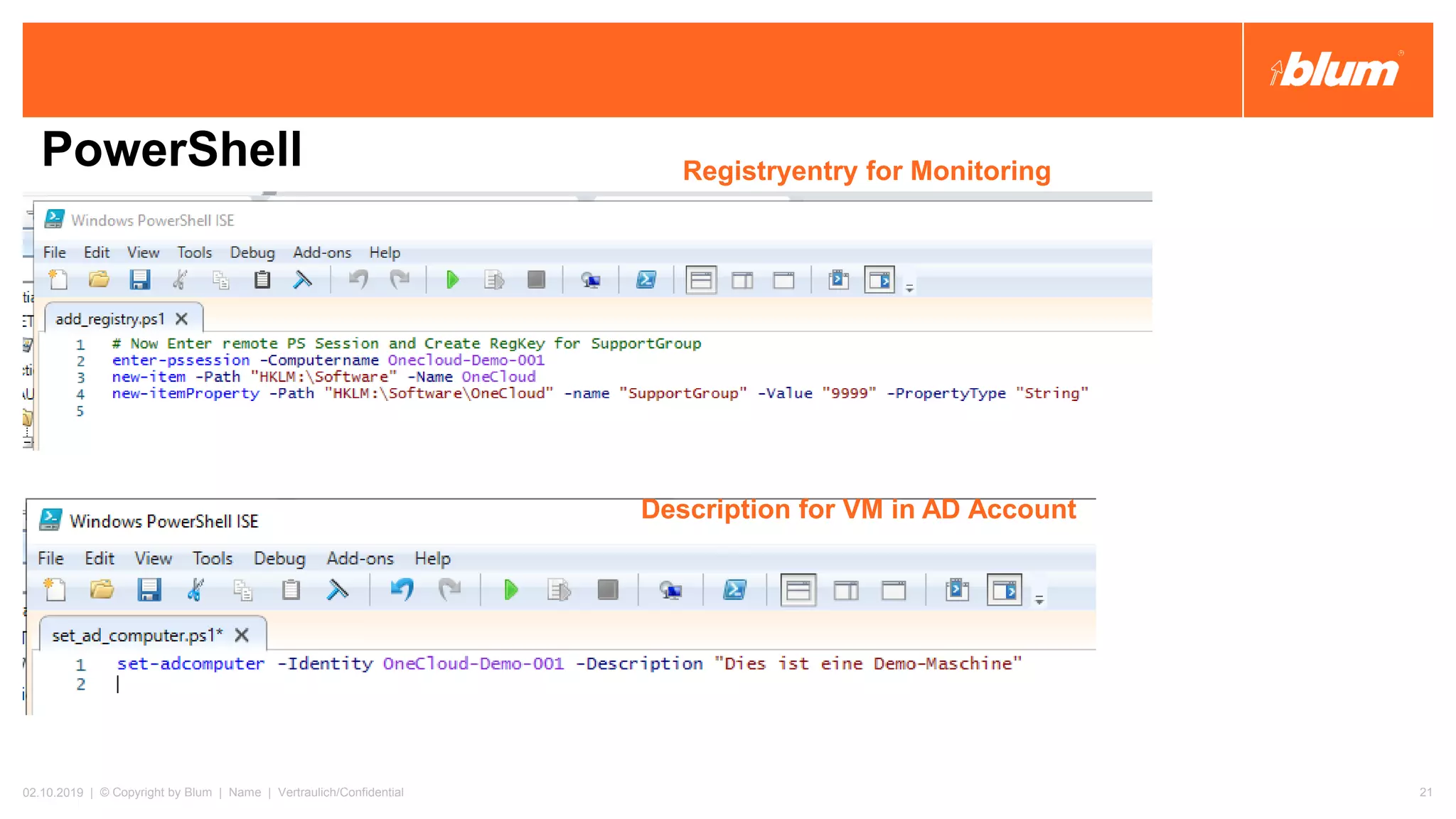Open Help menu in lower ISE window

[x=432, y=559]
